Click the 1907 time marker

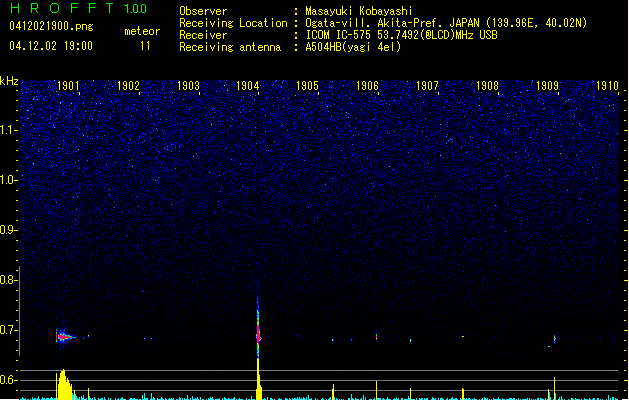pos(428,87)
